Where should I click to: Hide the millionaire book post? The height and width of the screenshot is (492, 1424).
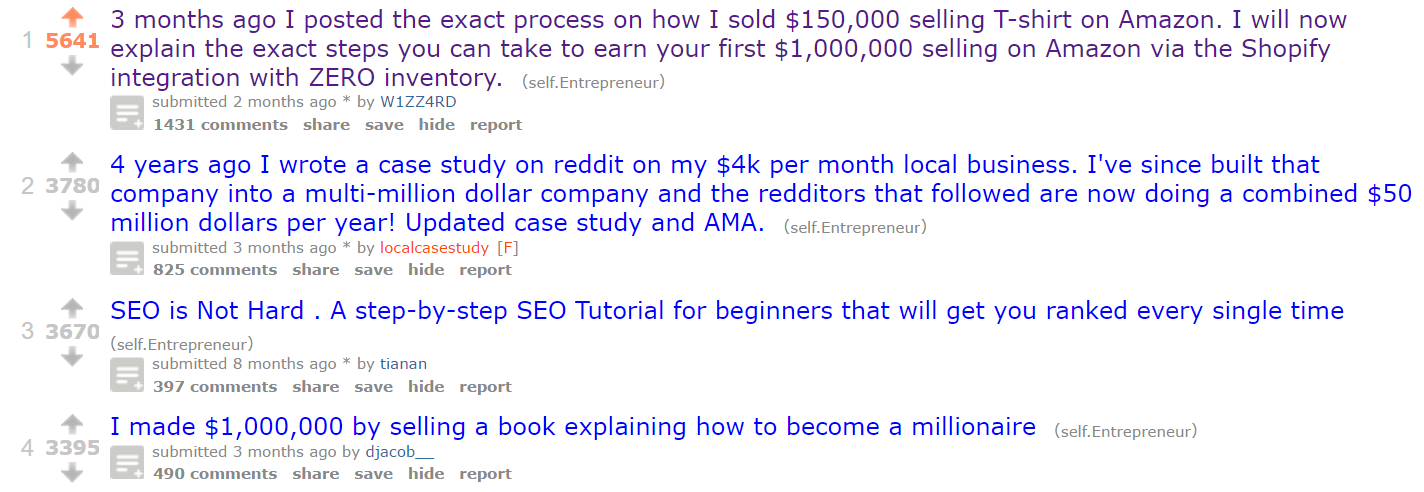pyautogui.click(x=426, y=474)
